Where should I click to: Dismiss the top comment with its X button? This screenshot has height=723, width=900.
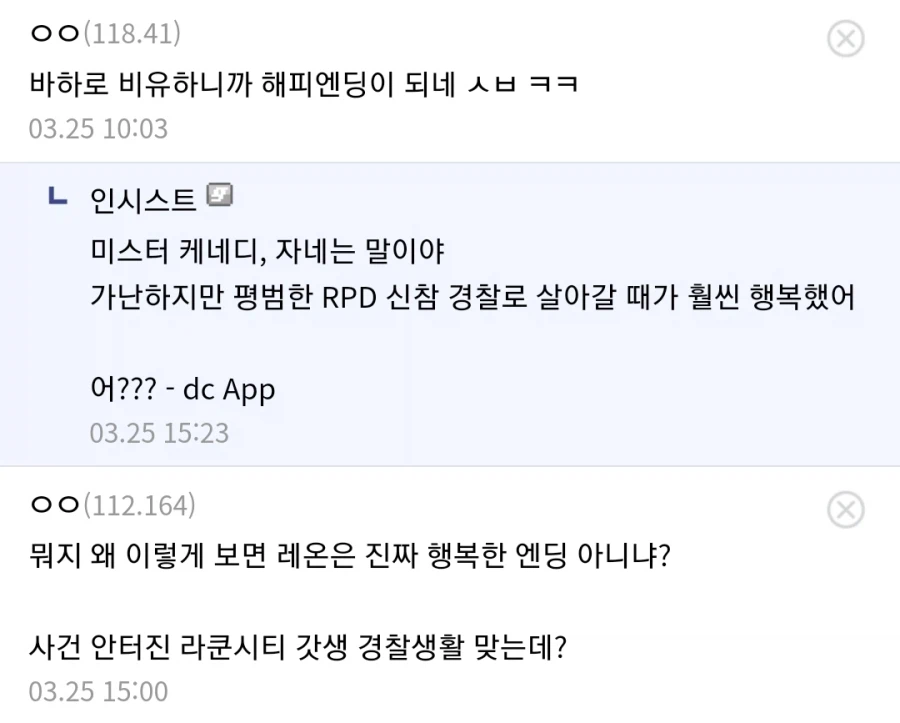(847, 39)
